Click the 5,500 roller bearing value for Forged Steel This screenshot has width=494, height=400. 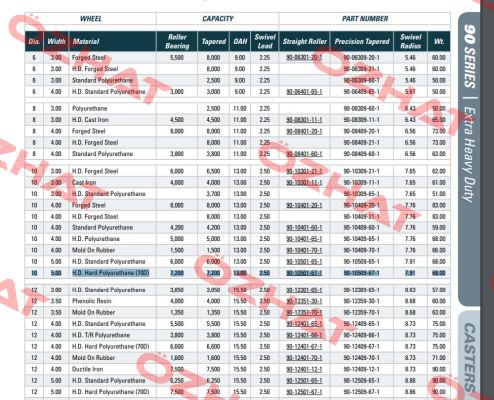pos(177,58)
